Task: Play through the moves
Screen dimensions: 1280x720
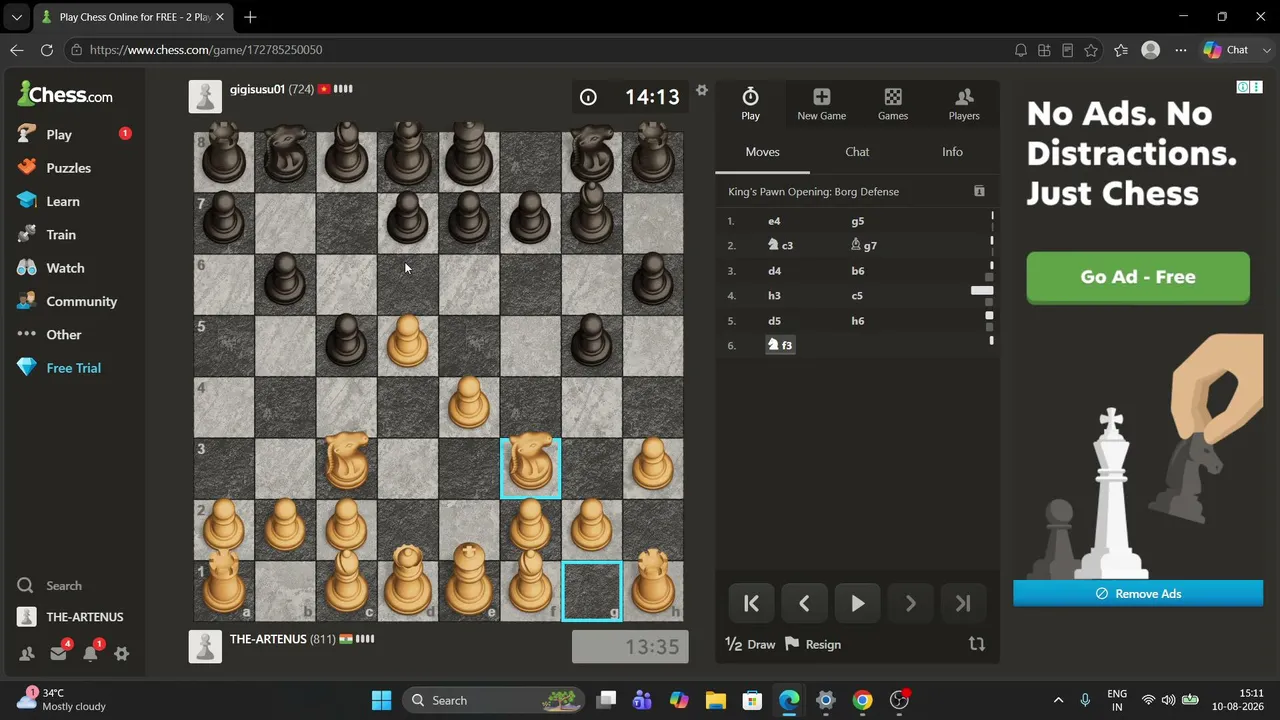Action: click(857, 603)
